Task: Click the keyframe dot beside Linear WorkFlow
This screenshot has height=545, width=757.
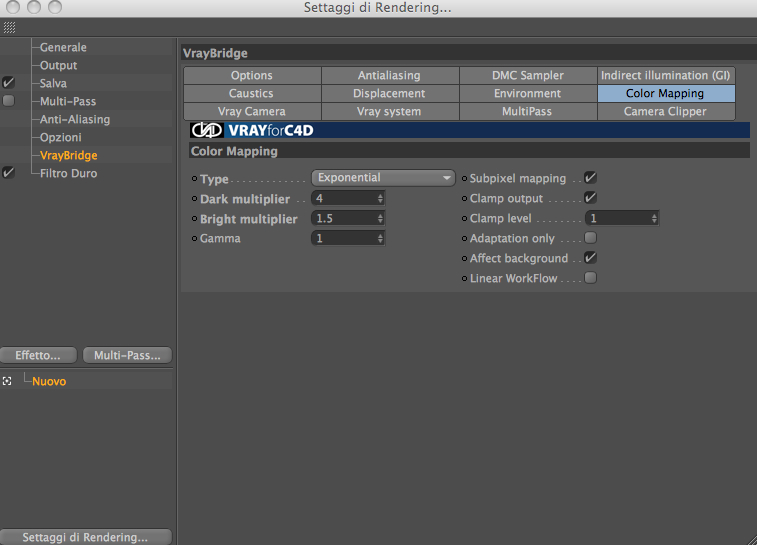Action: [x=464, y=279]
